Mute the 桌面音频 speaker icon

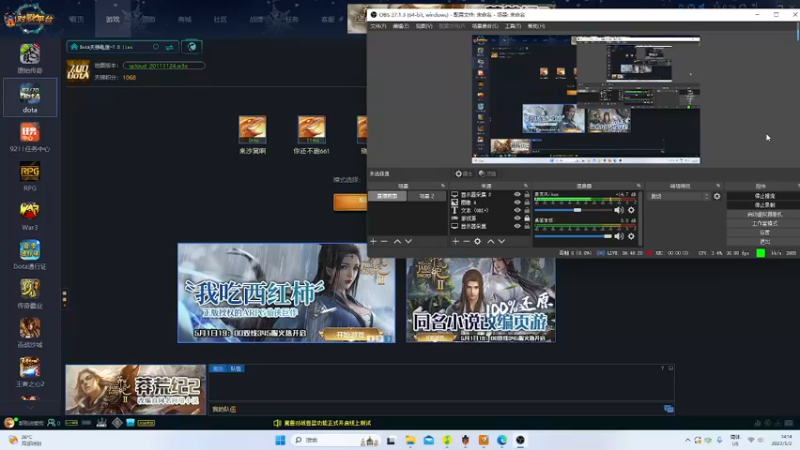(619, 236)
